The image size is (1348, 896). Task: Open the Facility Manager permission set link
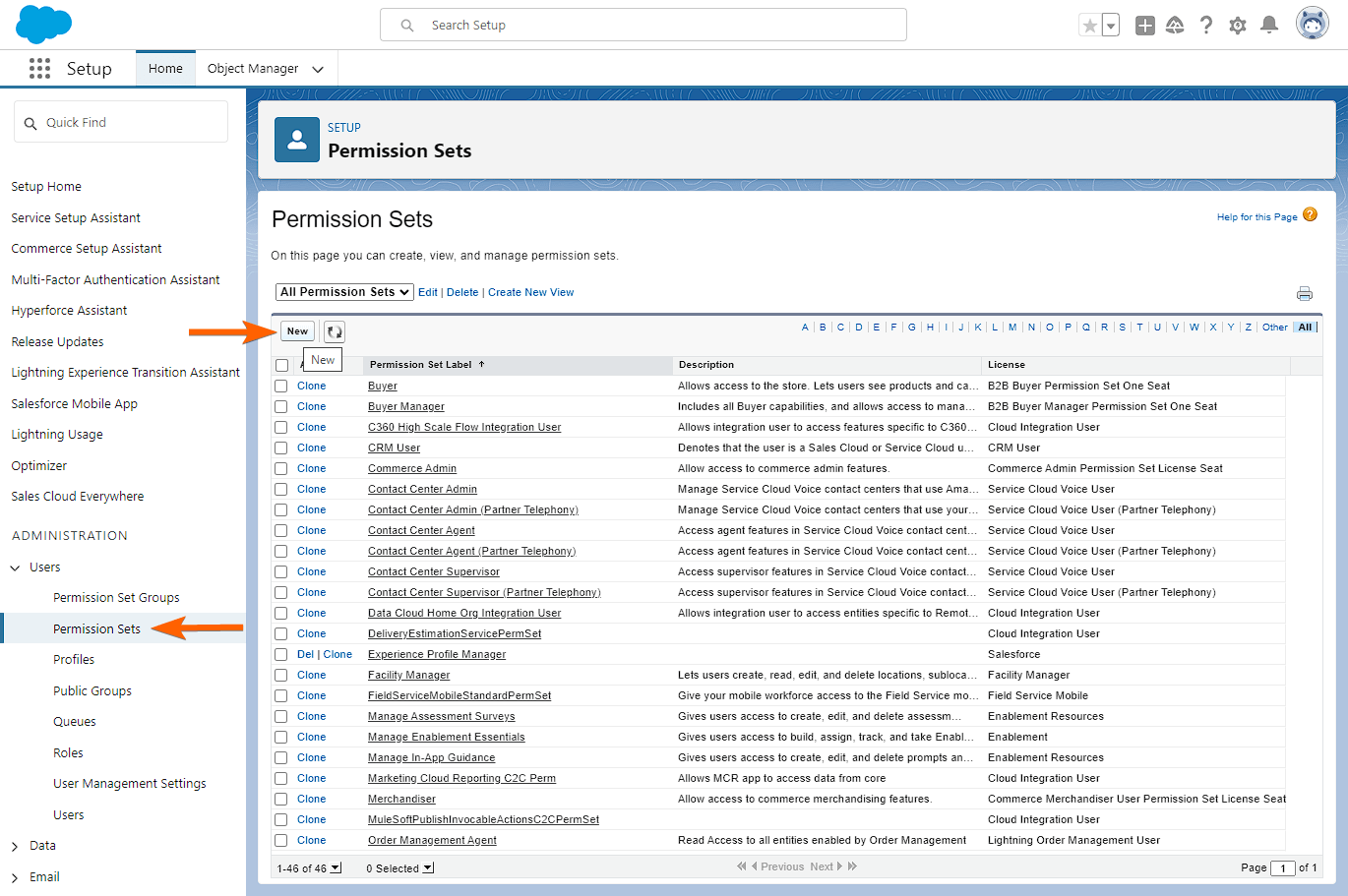click(408, 675)
